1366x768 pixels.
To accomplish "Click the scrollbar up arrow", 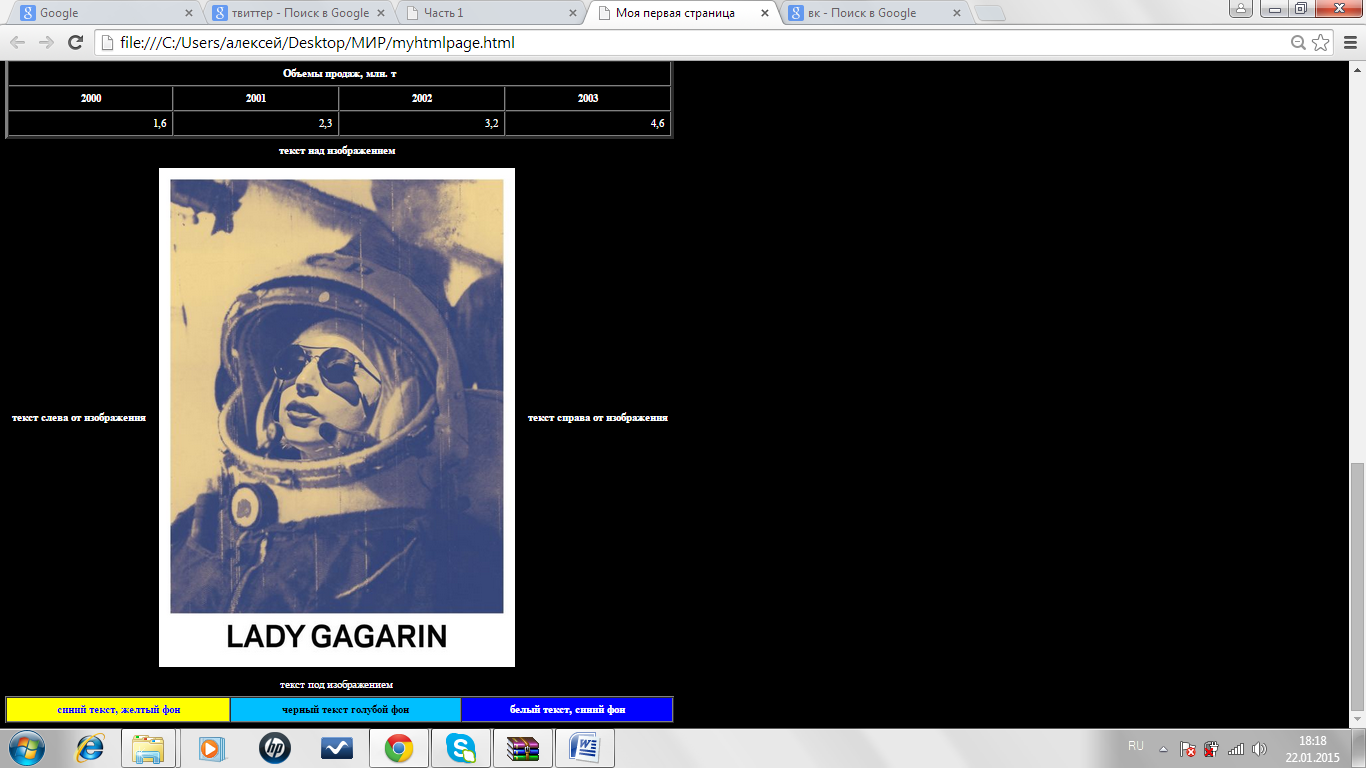I will pos(1357,69).
